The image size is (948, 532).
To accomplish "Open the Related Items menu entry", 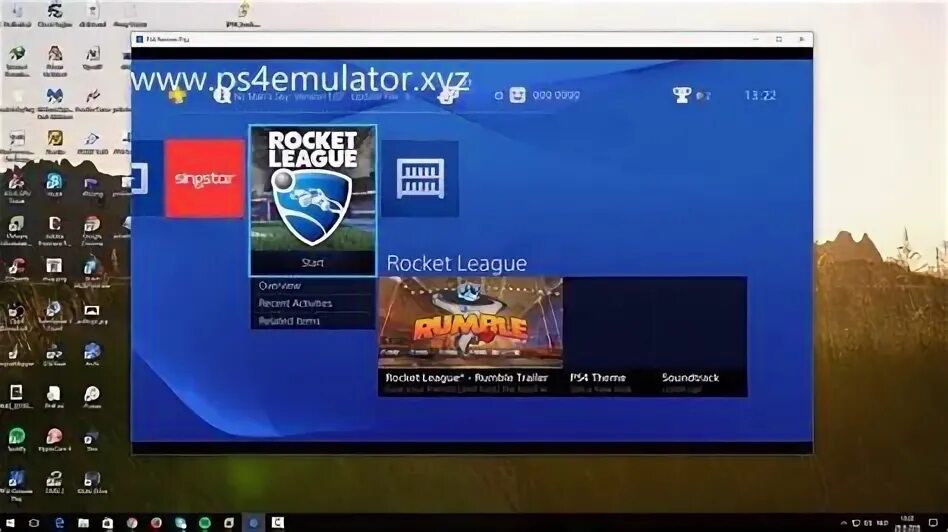I will pyautogui.click(x=313, y=321).
